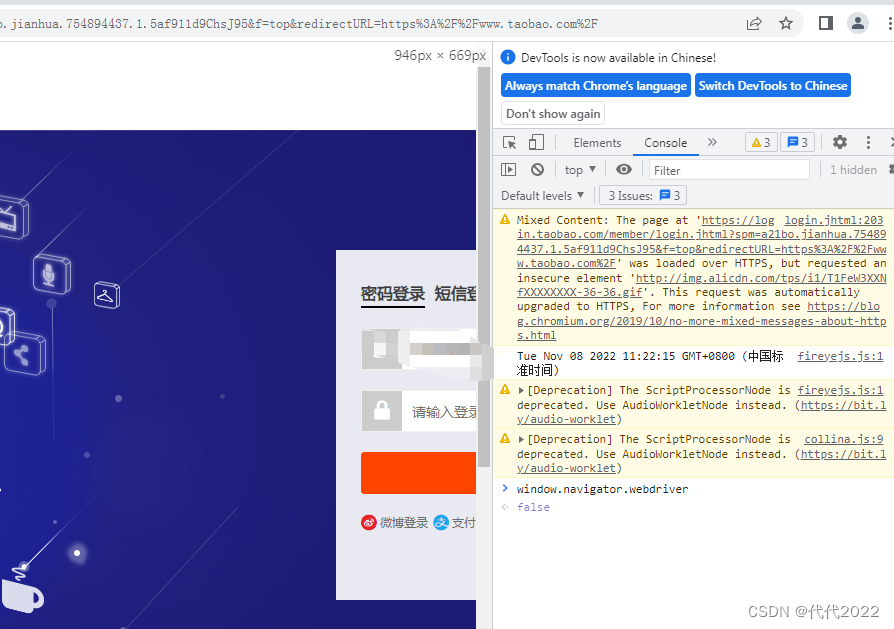Open DevTools settings gear
Screen dimensions: 894x629
[x=840, y=142]
